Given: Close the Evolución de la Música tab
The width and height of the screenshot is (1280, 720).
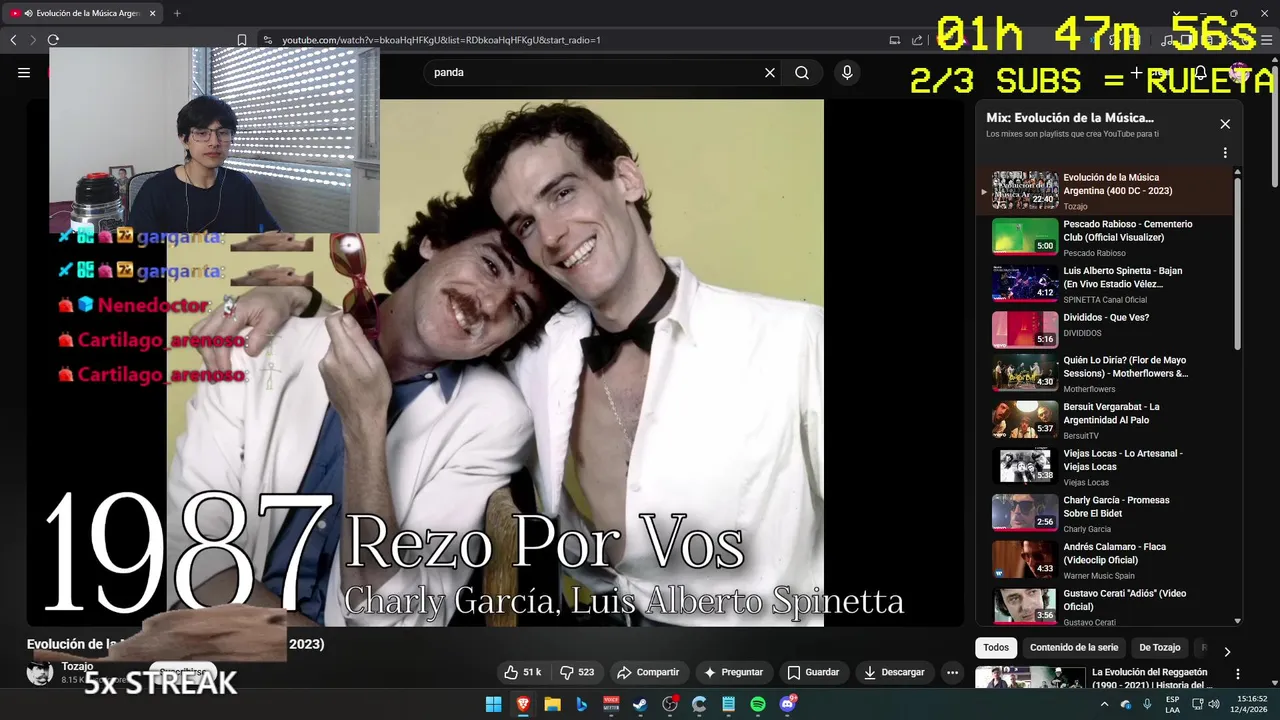Looking at the screenshot, I should [x=152, y=13].
